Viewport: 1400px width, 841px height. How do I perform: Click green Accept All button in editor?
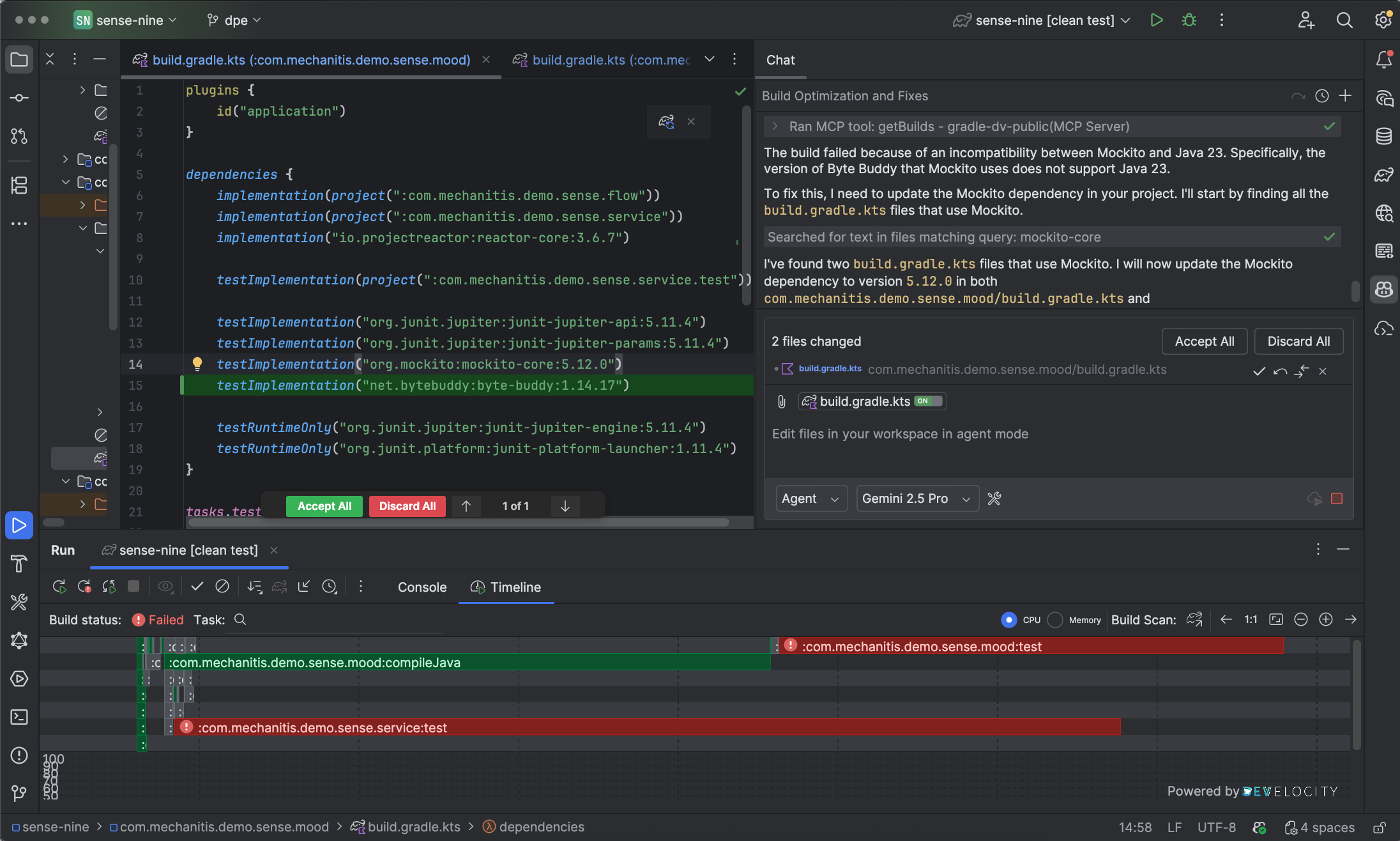coord(324,506)
